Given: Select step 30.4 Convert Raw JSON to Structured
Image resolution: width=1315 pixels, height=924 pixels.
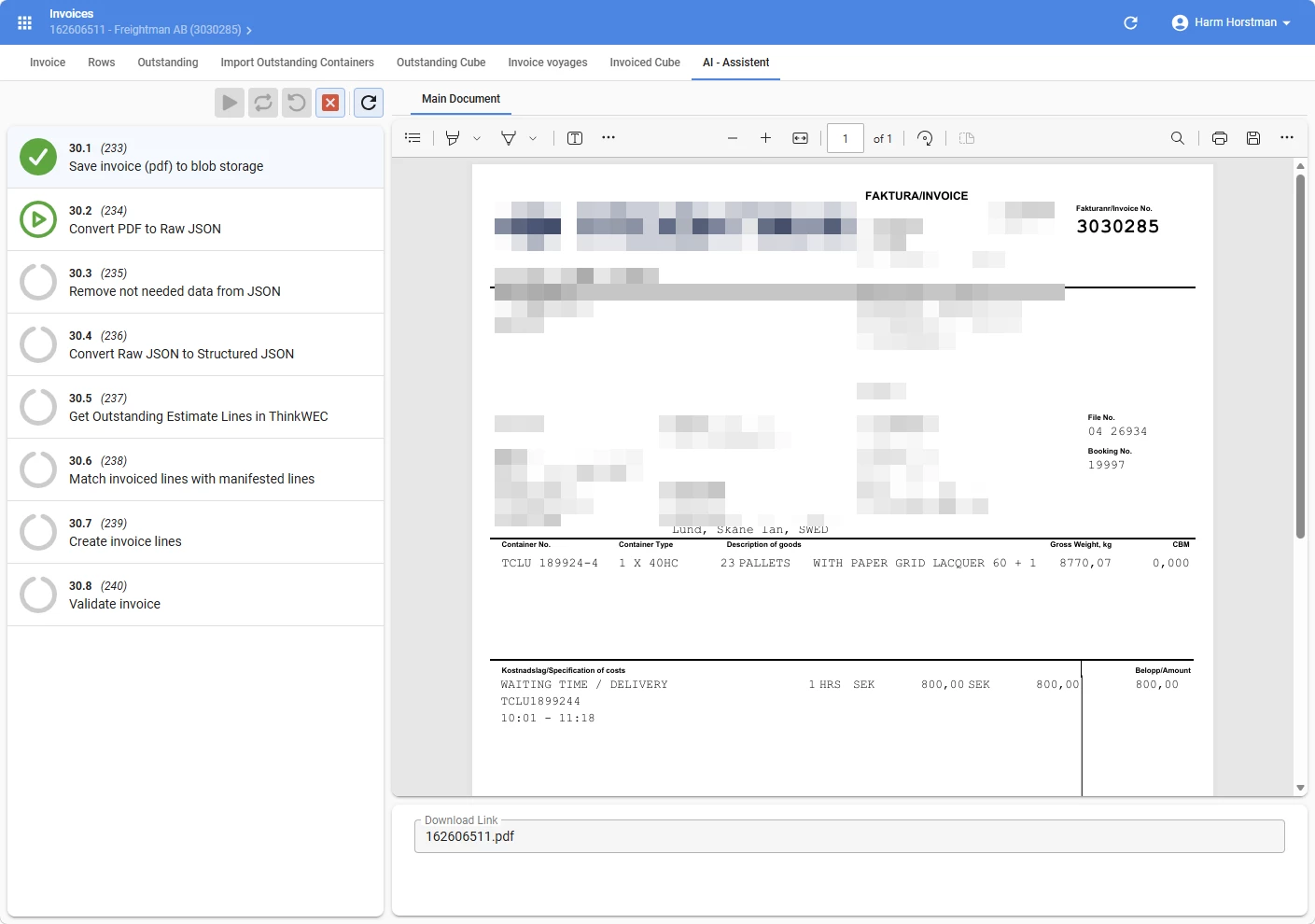Looking at the screenshot, I should (196, 344).
